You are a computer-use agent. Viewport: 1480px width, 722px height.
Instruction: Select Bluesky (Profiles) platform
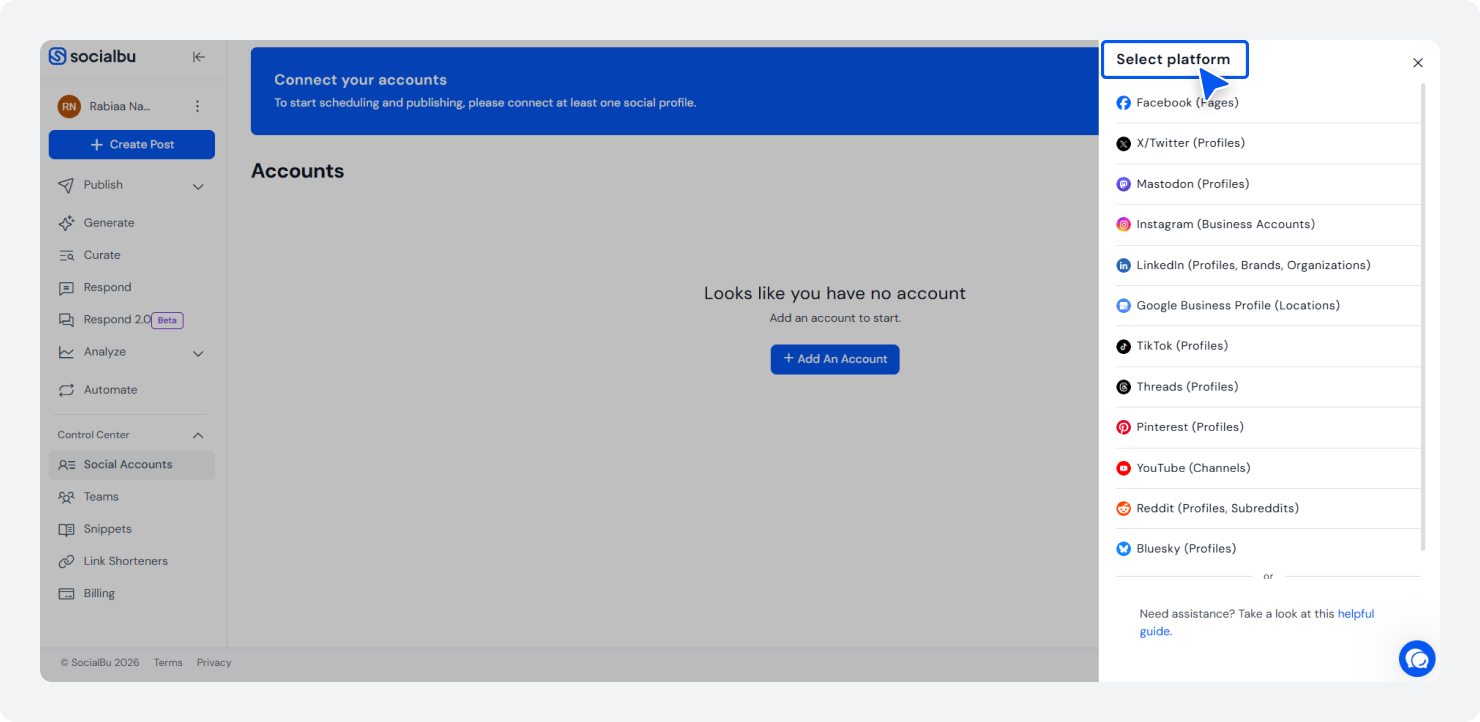coord(1268,549)
